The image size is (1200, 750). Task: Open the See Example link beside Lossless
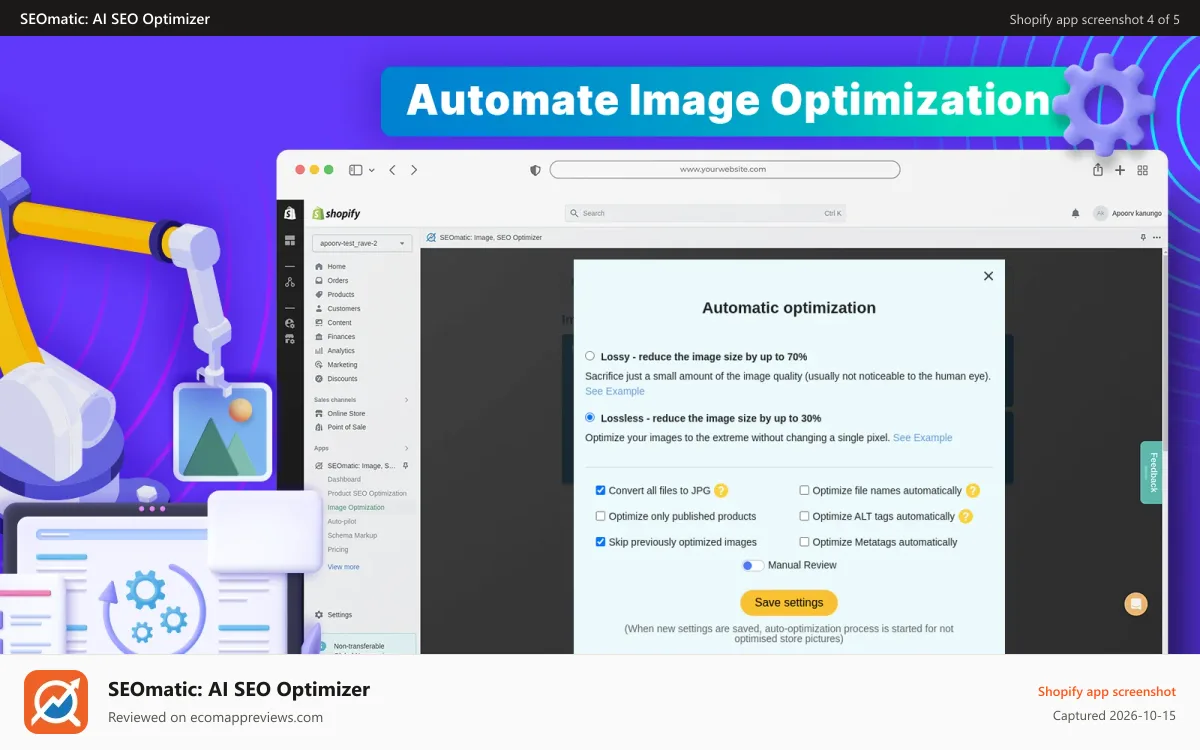pos(922,438)
